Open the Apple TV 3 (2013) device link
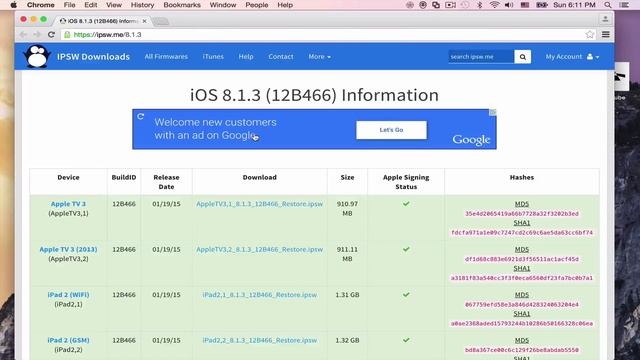Image resolution: width=640 pixels, height=360 pixels. [x=68, y=249]
